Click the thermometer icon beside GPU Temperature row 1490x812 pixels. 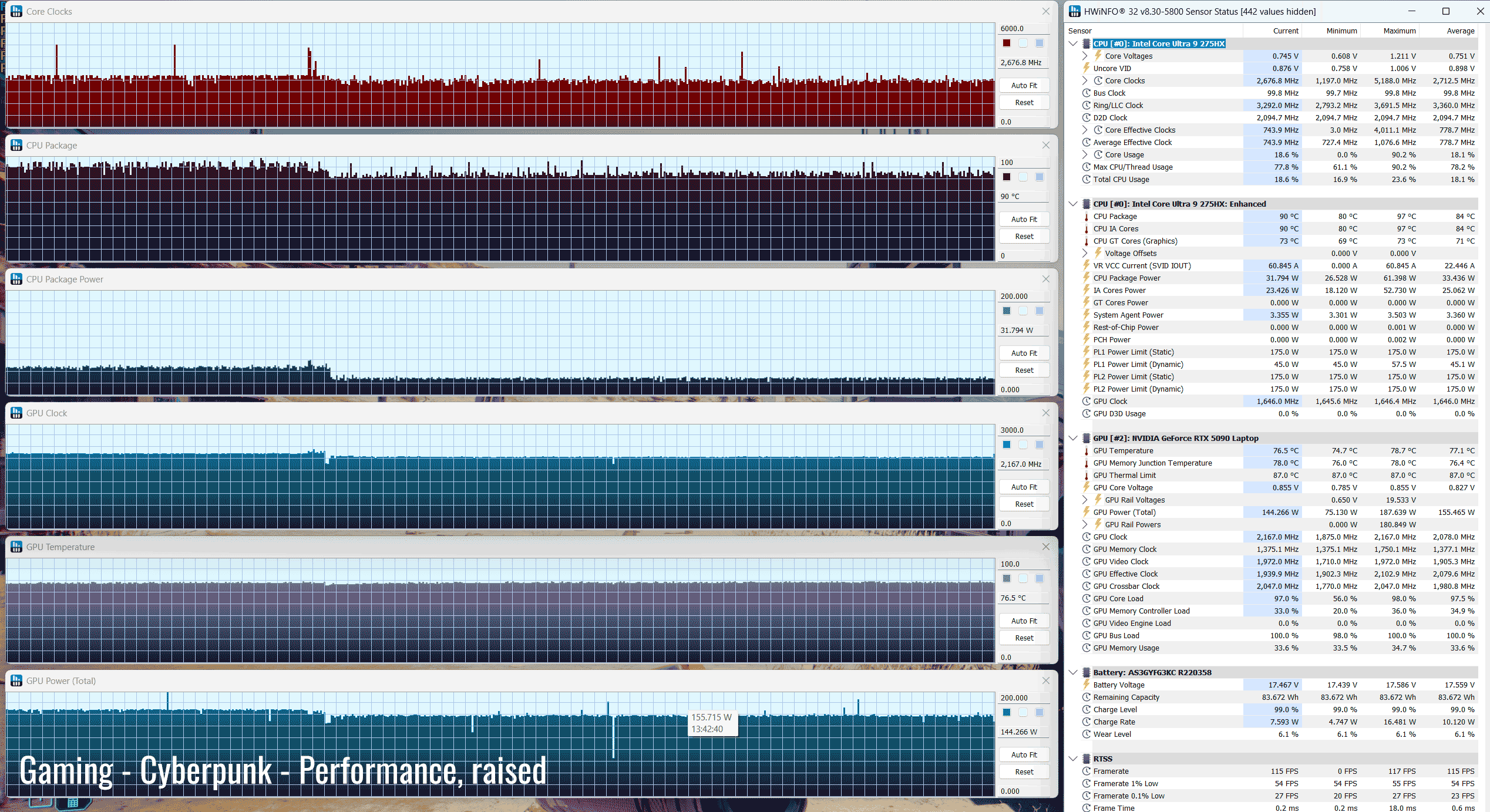(x=1087, y=451)
